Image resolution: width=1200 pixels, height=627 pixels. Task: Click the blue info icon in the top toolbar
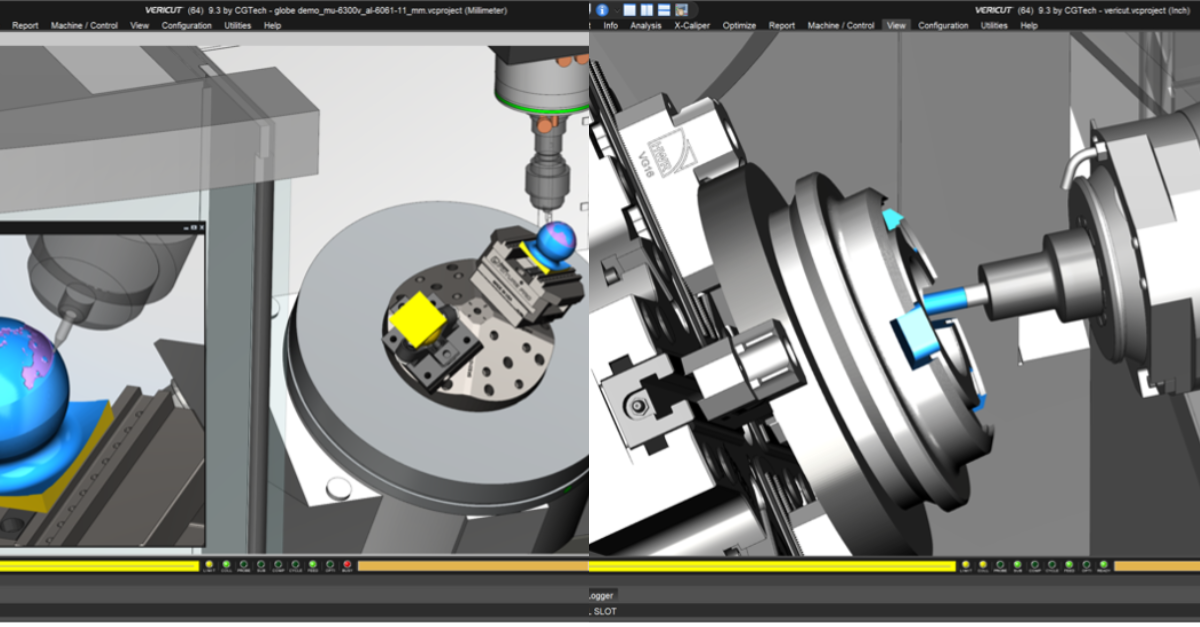click(603, 9)
